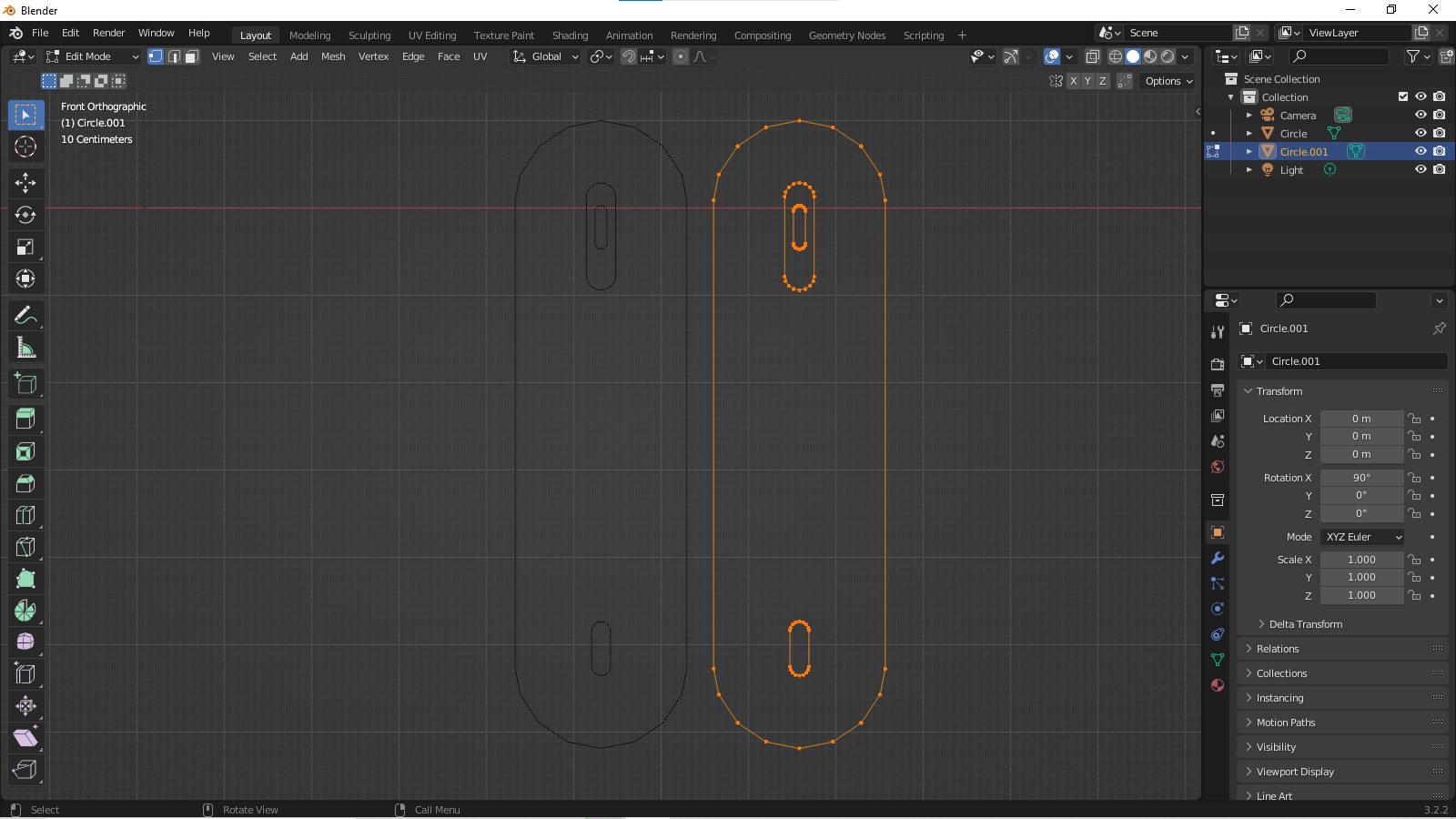Select the Loop Cut tool
The height and width of the screenshot is (819, 1456).
click(x=25, y=515)
